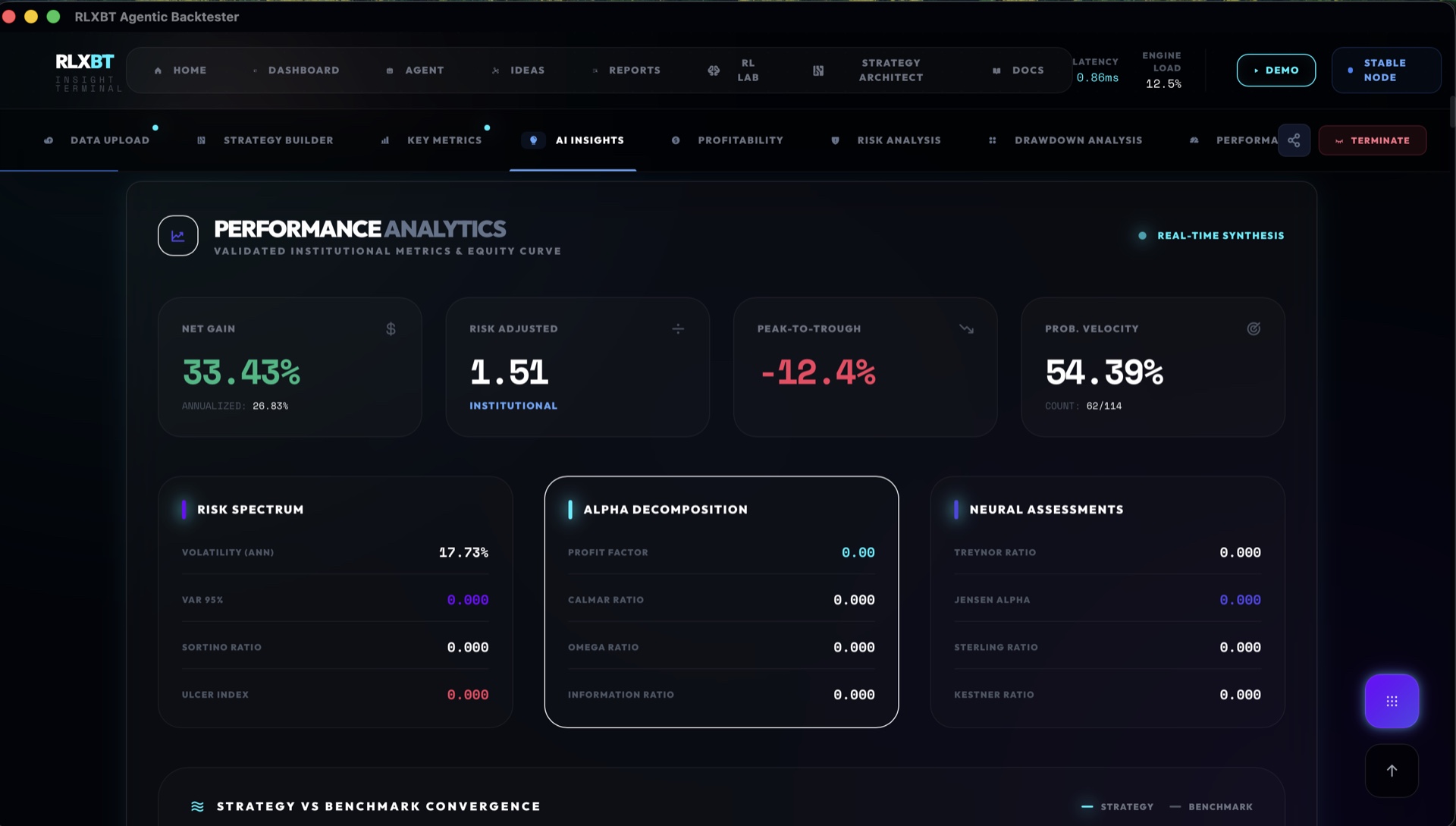This screenshot has width=1456, height=826.
Task: Open the Docs nav item
Action: (x=1018, y=71)
